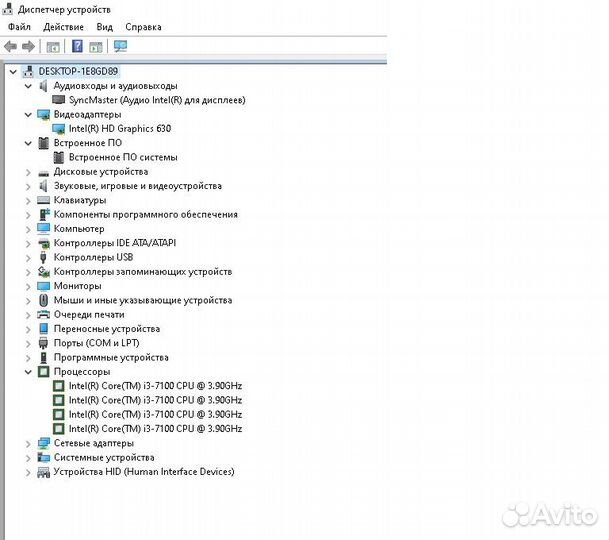Click the disk drive icon of Дисковые устройства
The height and width of the screenshot is (540, 609).
click(44, 173)
